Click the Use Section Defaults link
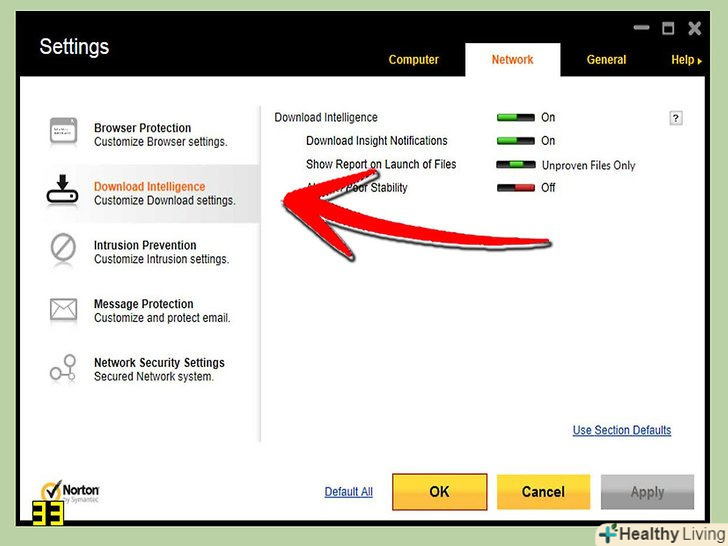Screen dimensions: 728x546 [622, 430]
